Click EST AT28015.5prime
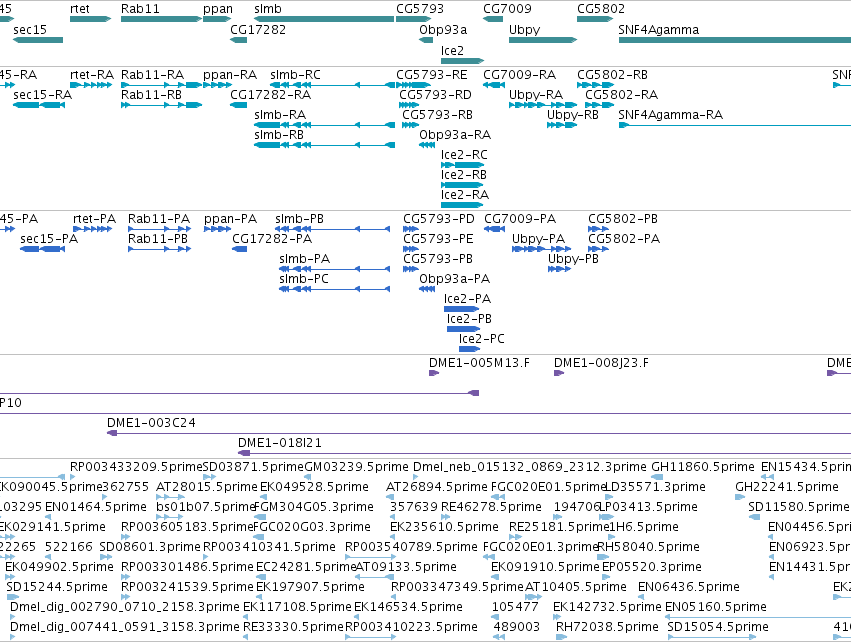The height and width of the screenshot is (642, 851). [207, 487]
